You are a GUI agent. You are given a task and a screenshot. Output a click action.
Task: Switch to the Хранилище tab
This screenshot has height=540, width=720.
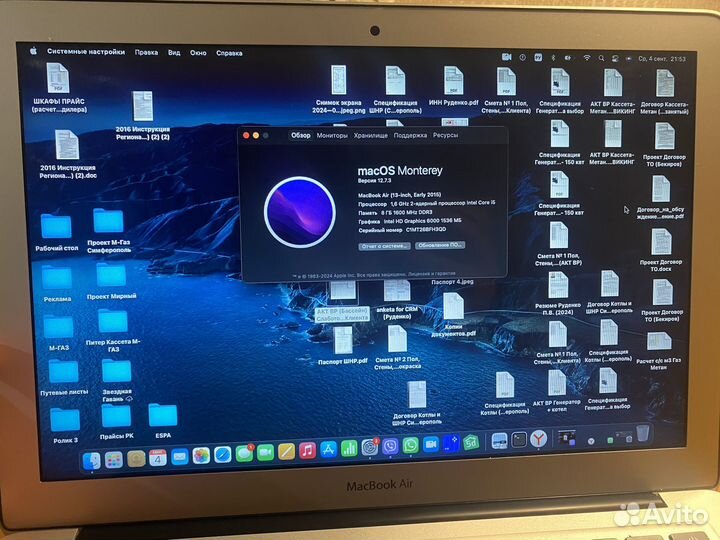point(371,135)
